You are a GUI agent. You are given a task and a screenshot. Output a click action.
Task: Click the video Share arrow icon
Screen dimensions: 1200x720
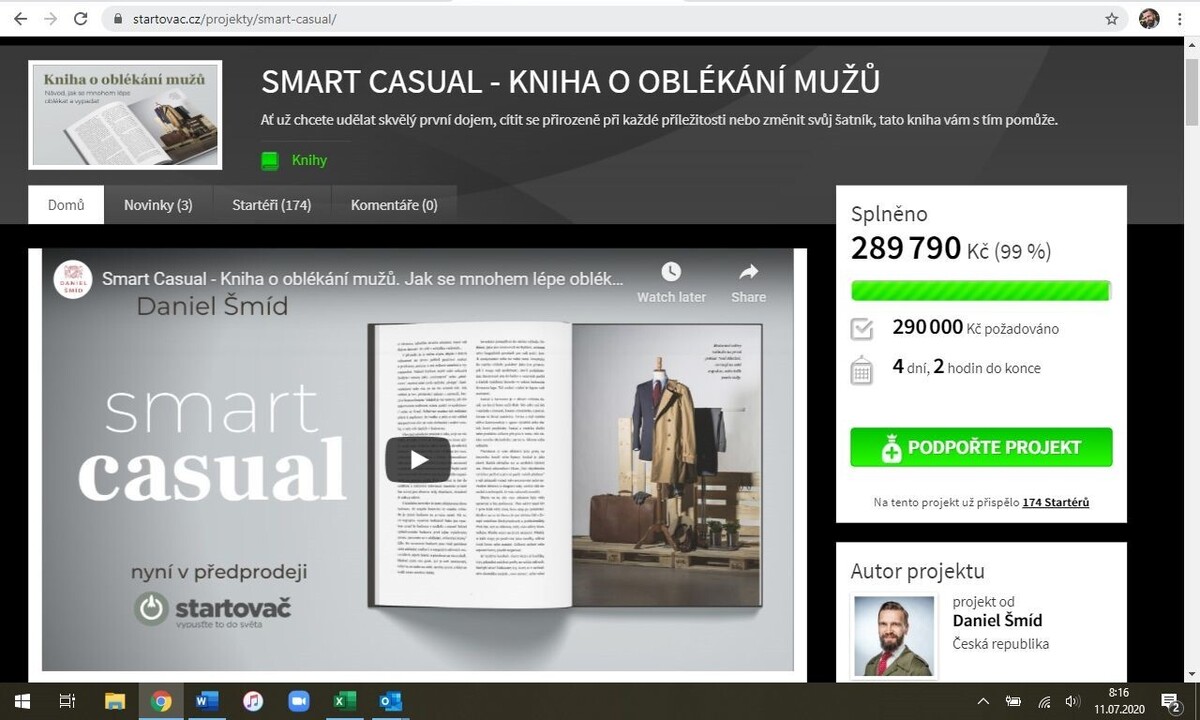[748, 272]
